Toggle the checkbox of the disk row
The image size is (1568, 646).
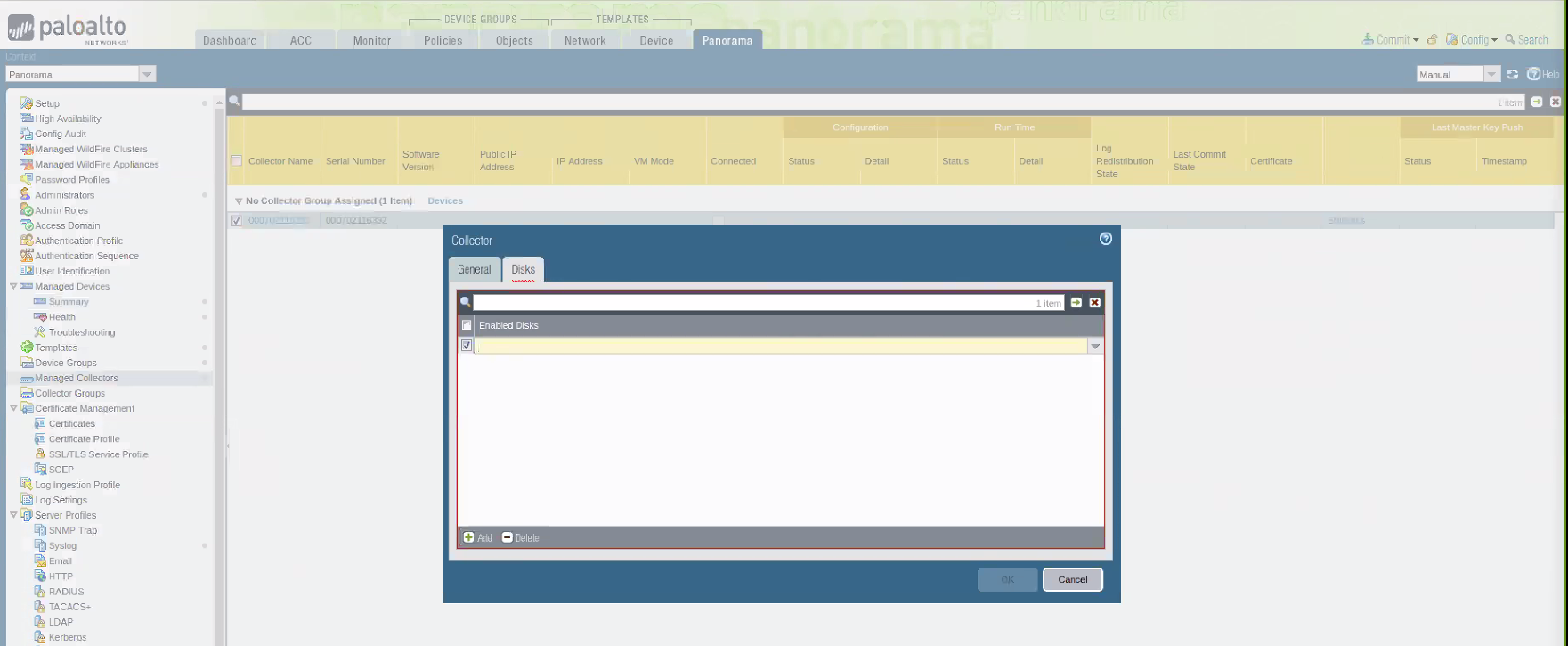[x=467, y=346]
